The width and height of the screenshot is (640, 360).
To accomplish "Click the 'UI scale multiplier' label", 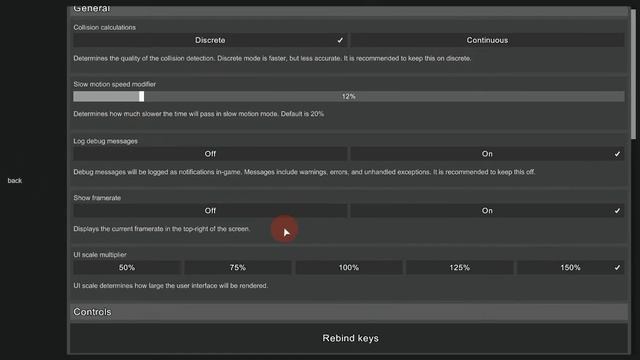I will tap(100, 254).
